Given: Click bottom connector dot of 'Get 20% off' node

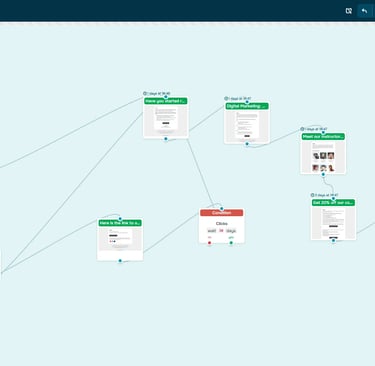Looking at the screenshot, I should (x=333, y=240).
